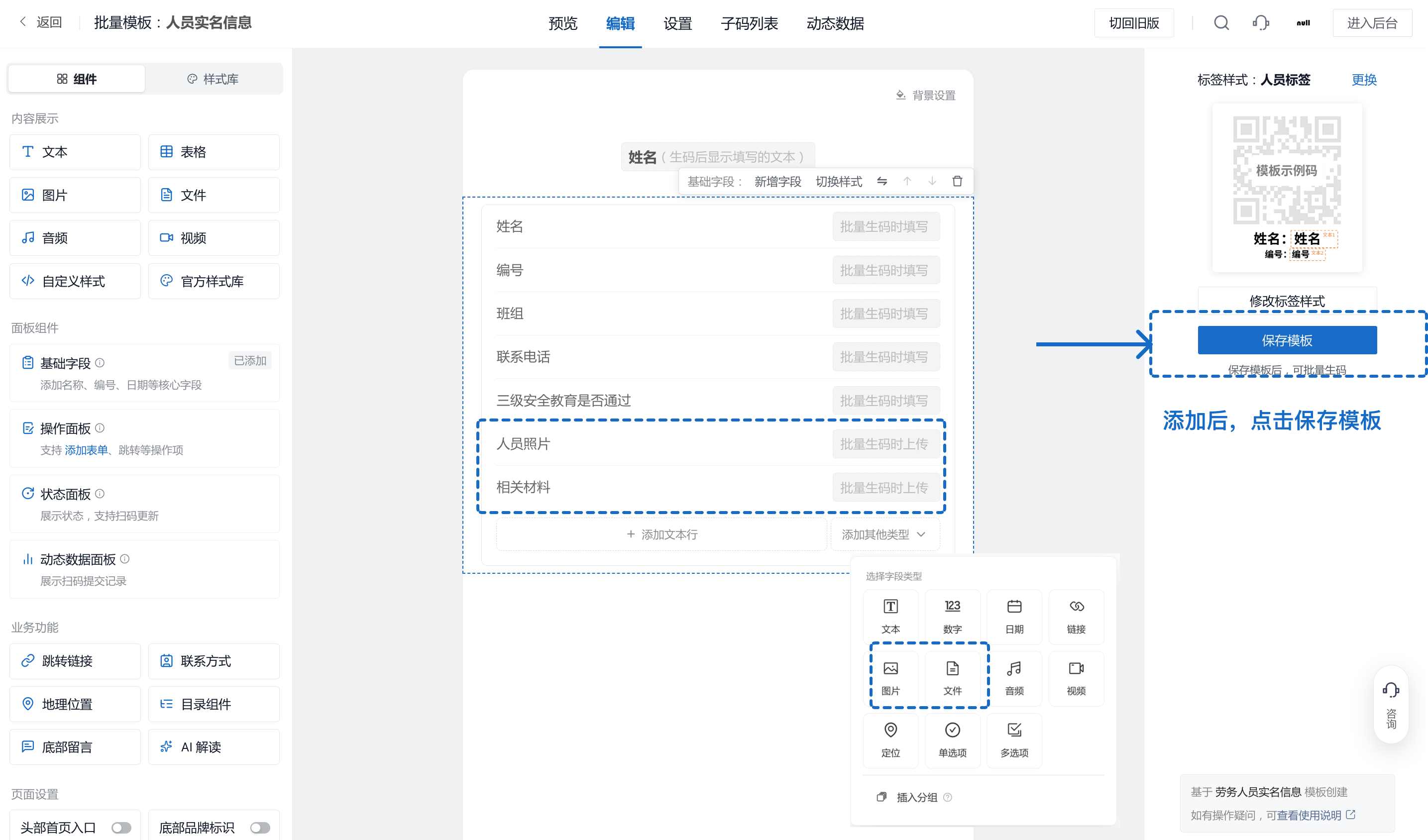Choose 文本 field type in popup
The height and width of the screenshot is (840, 1428).
[x=890, y=616]
